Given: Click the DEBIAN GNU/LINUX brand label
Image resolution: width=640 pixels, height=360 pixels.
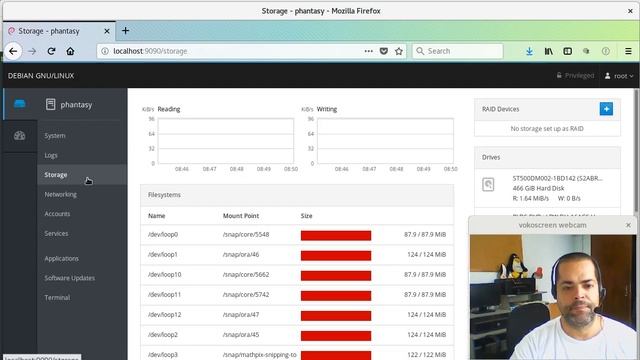Looking at the screenshot, I should (x=41, y=76).
